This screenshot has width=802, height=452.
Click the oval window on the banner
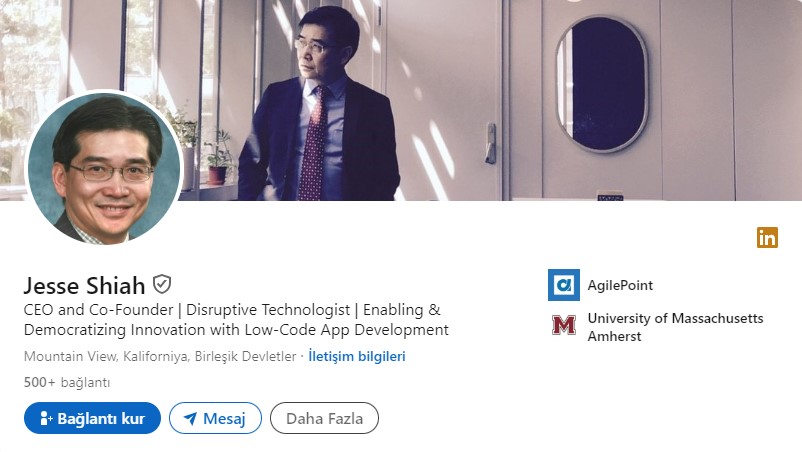602,85
